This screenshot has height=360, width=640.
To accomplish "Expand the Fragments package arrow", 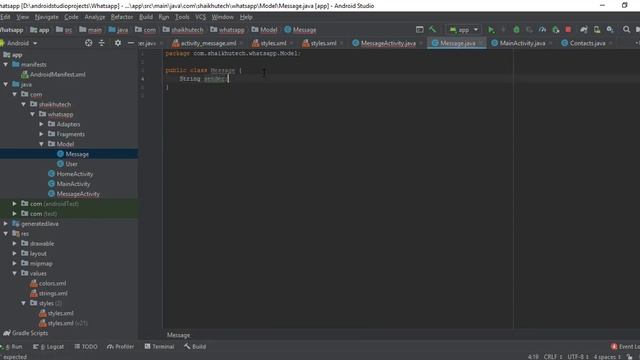I will click(x=41, y=134).
